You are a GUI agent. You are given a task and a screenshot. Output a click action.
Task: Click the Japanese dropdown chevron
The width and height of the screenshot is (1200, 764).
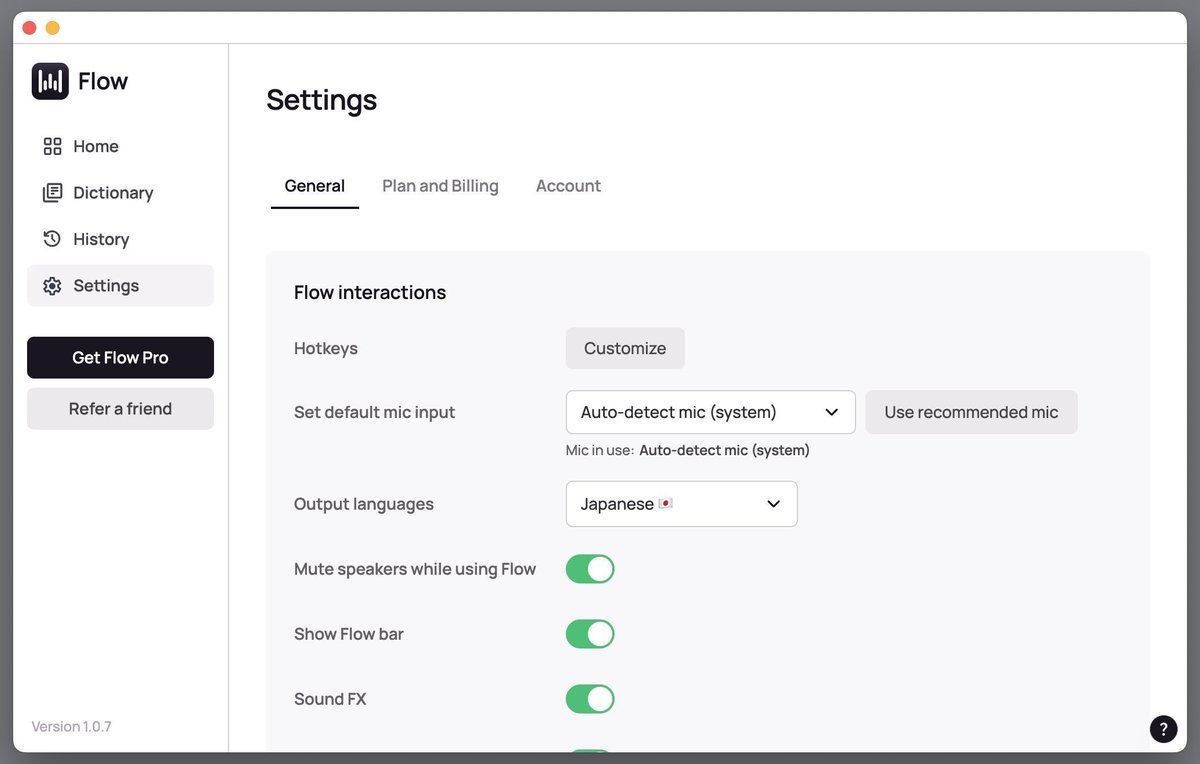pyautogui.click(x=773, y=504)
